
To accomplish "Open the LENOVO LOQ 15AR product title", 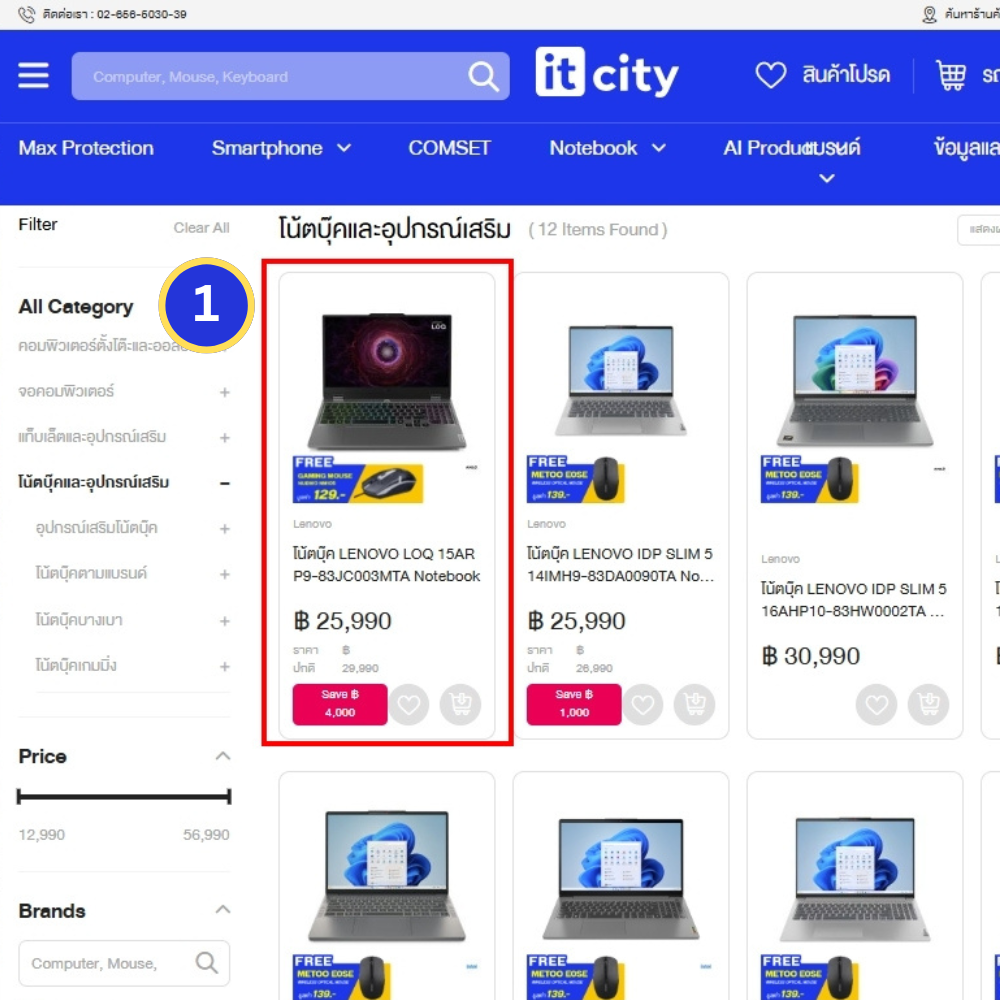I will tap(386, 564).
